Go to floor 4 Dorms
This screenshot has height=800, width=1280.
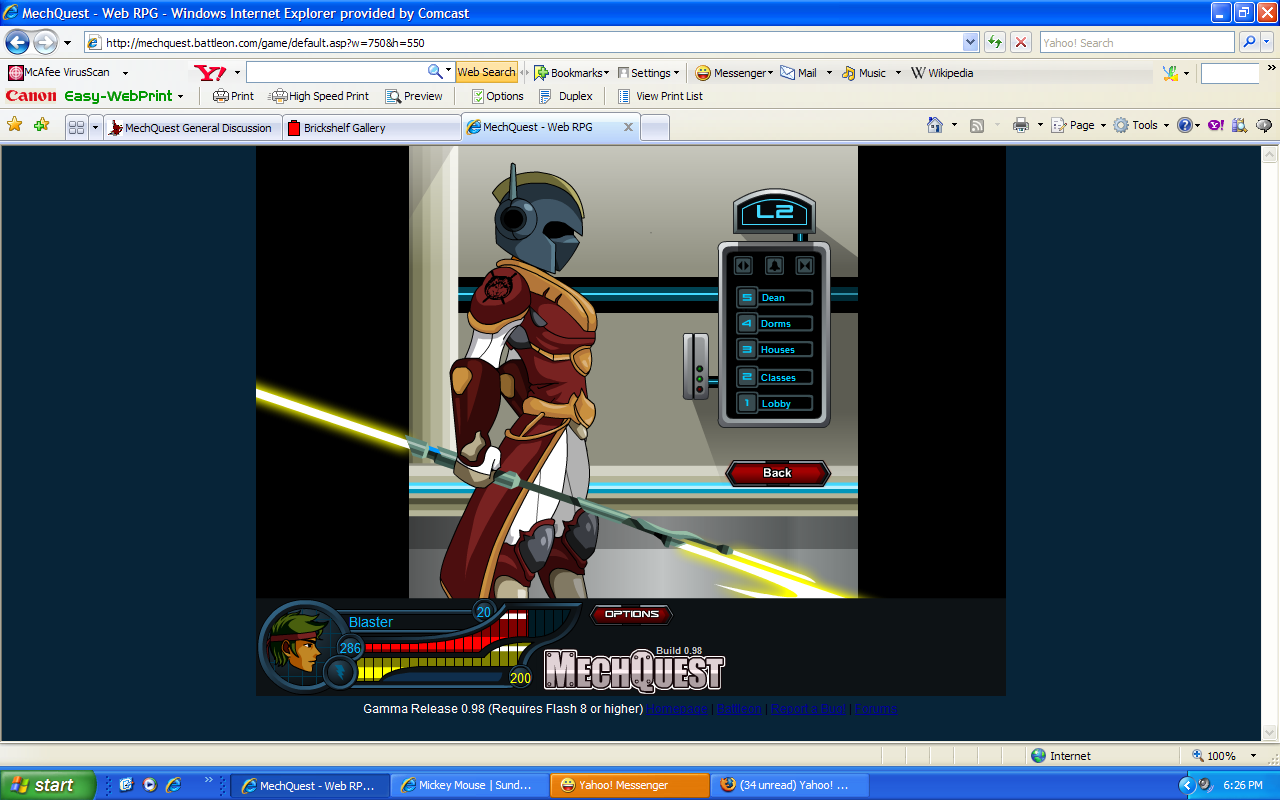click(x=775, y=323)
